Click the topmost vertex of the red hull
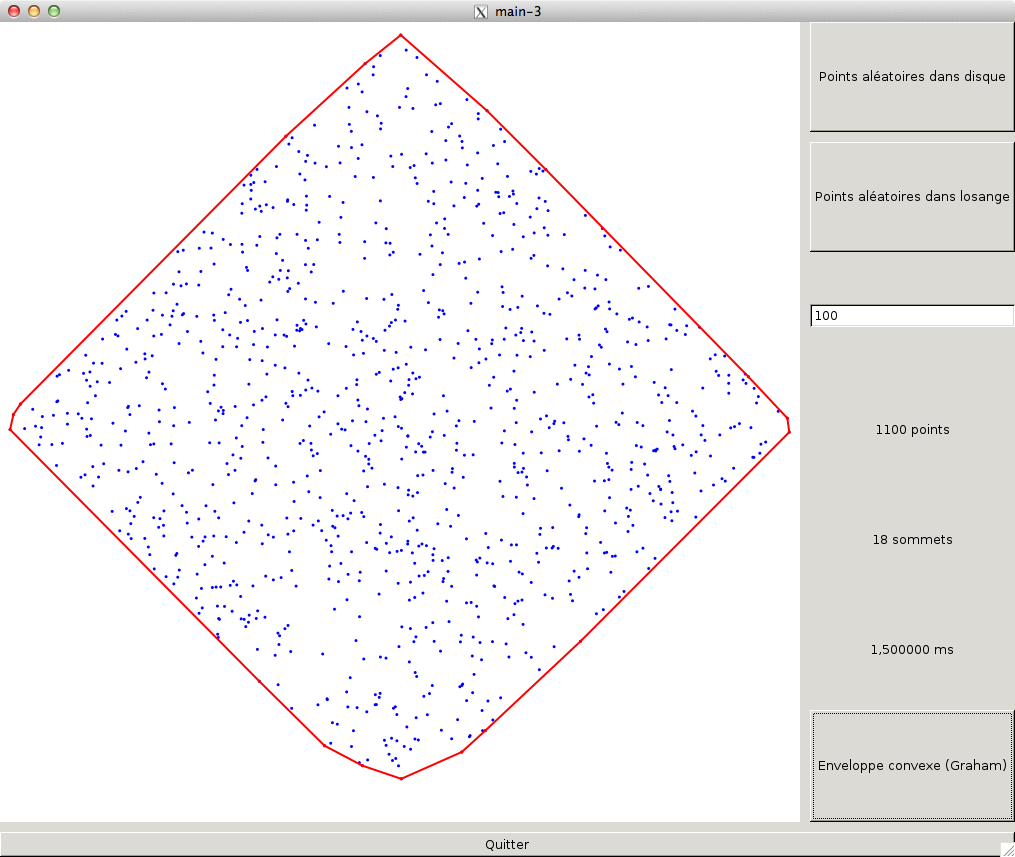The height and width of the screenshot is (857, 1015). coord(401,34)
